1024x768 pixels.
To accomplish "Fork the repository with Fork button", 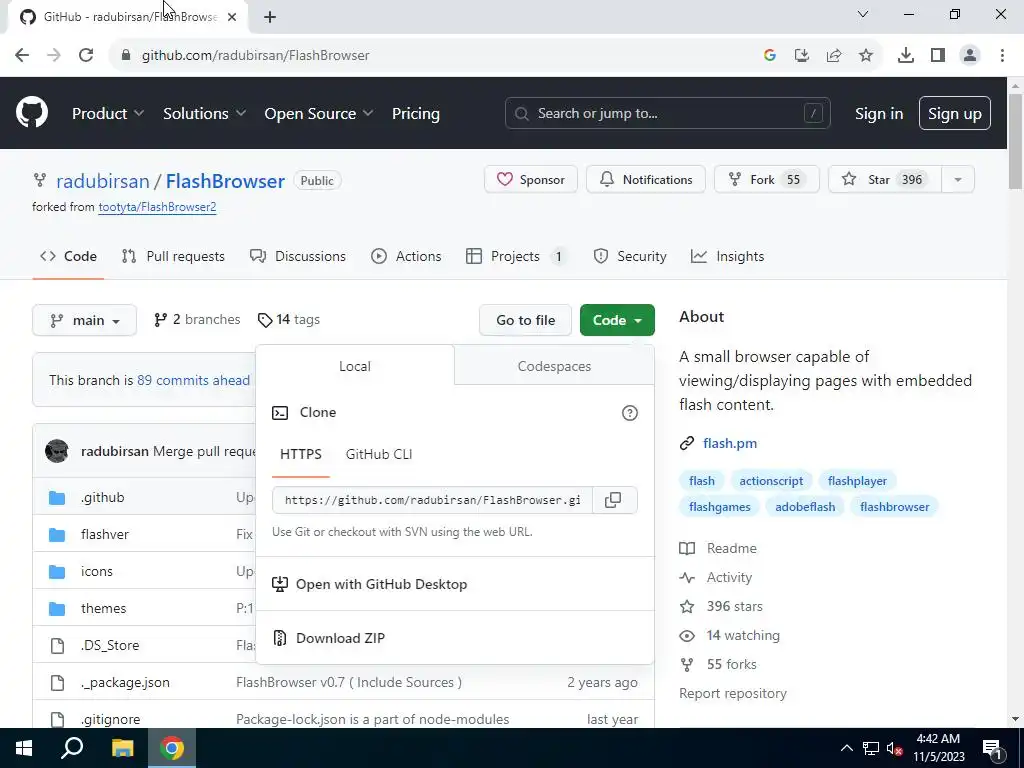I will click(767, 180).
